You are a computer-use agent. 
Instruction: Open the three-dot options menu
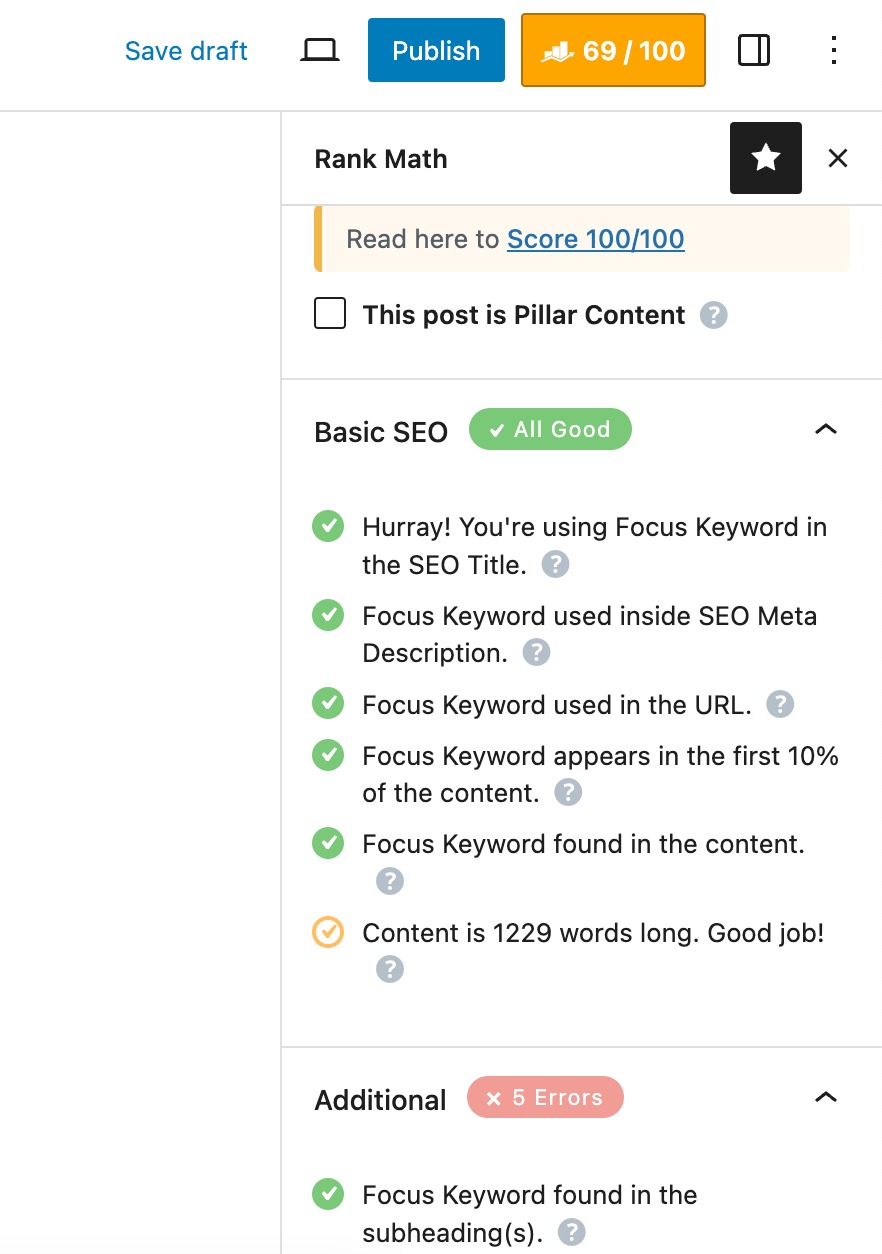click(834, 50)
